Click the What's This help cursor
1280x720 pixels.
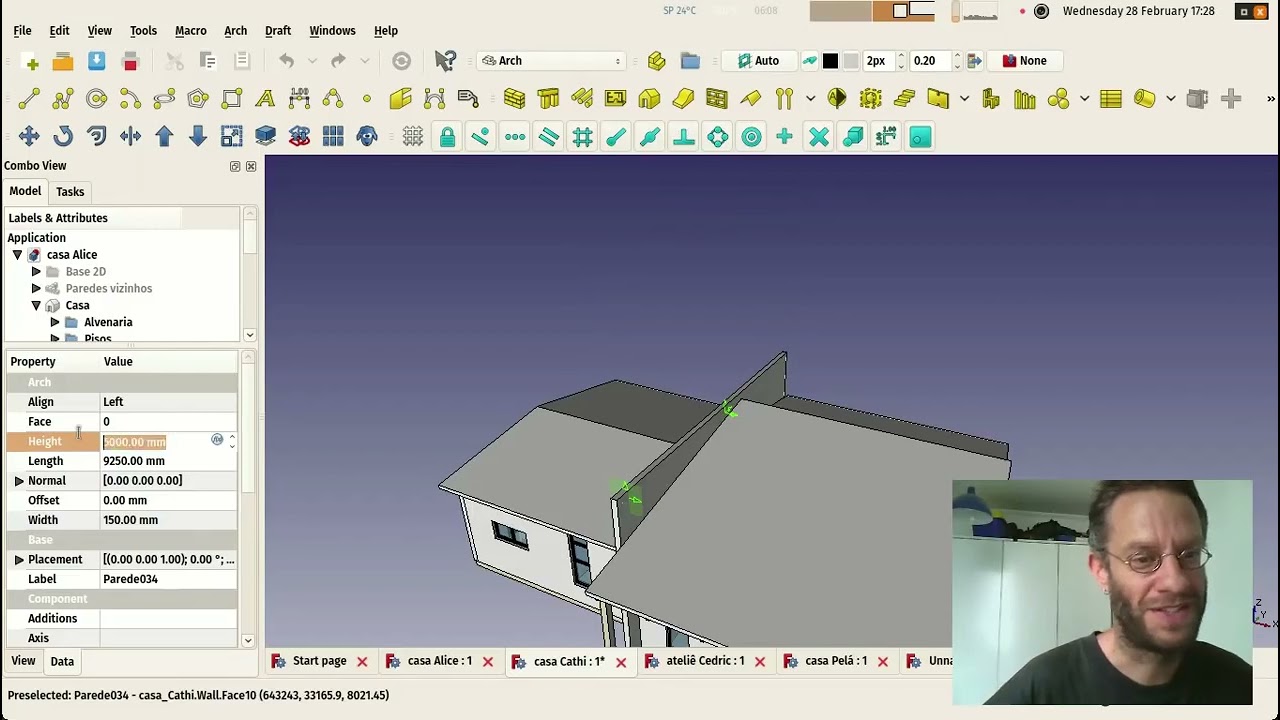(446, 61)
